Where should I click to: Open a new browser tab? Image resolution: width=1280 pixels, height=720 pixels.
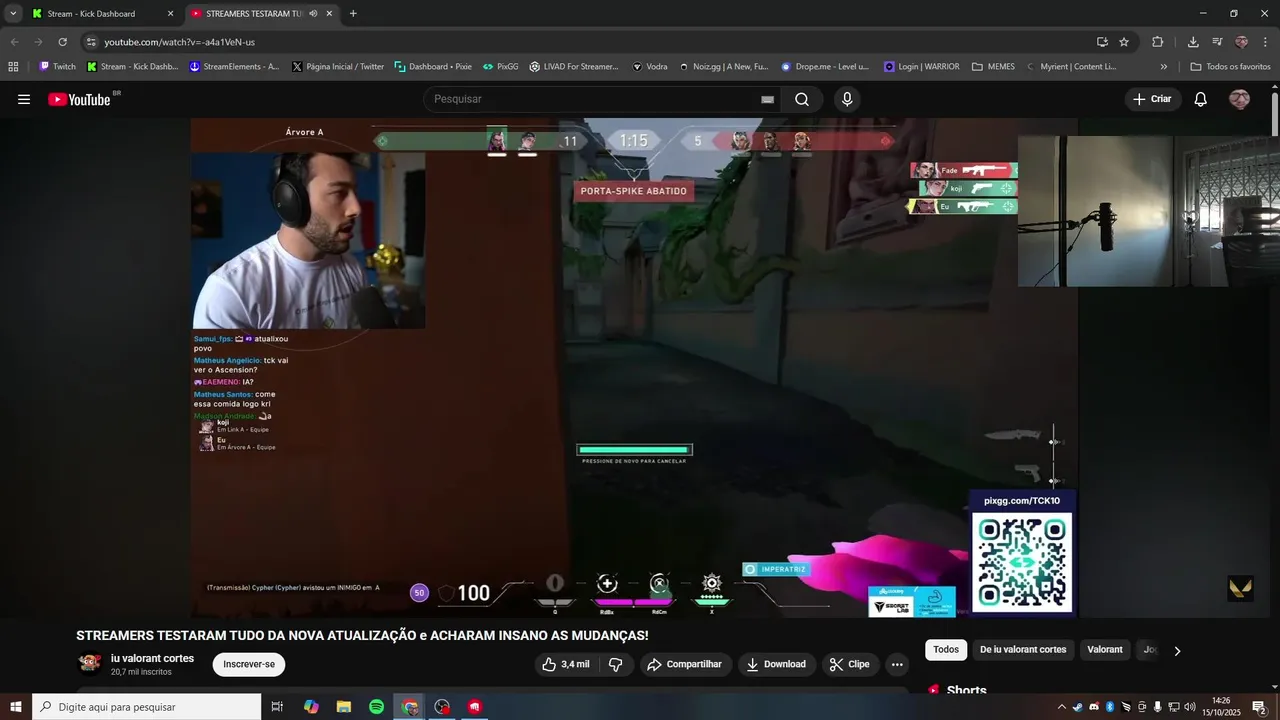tap(353, 14)
